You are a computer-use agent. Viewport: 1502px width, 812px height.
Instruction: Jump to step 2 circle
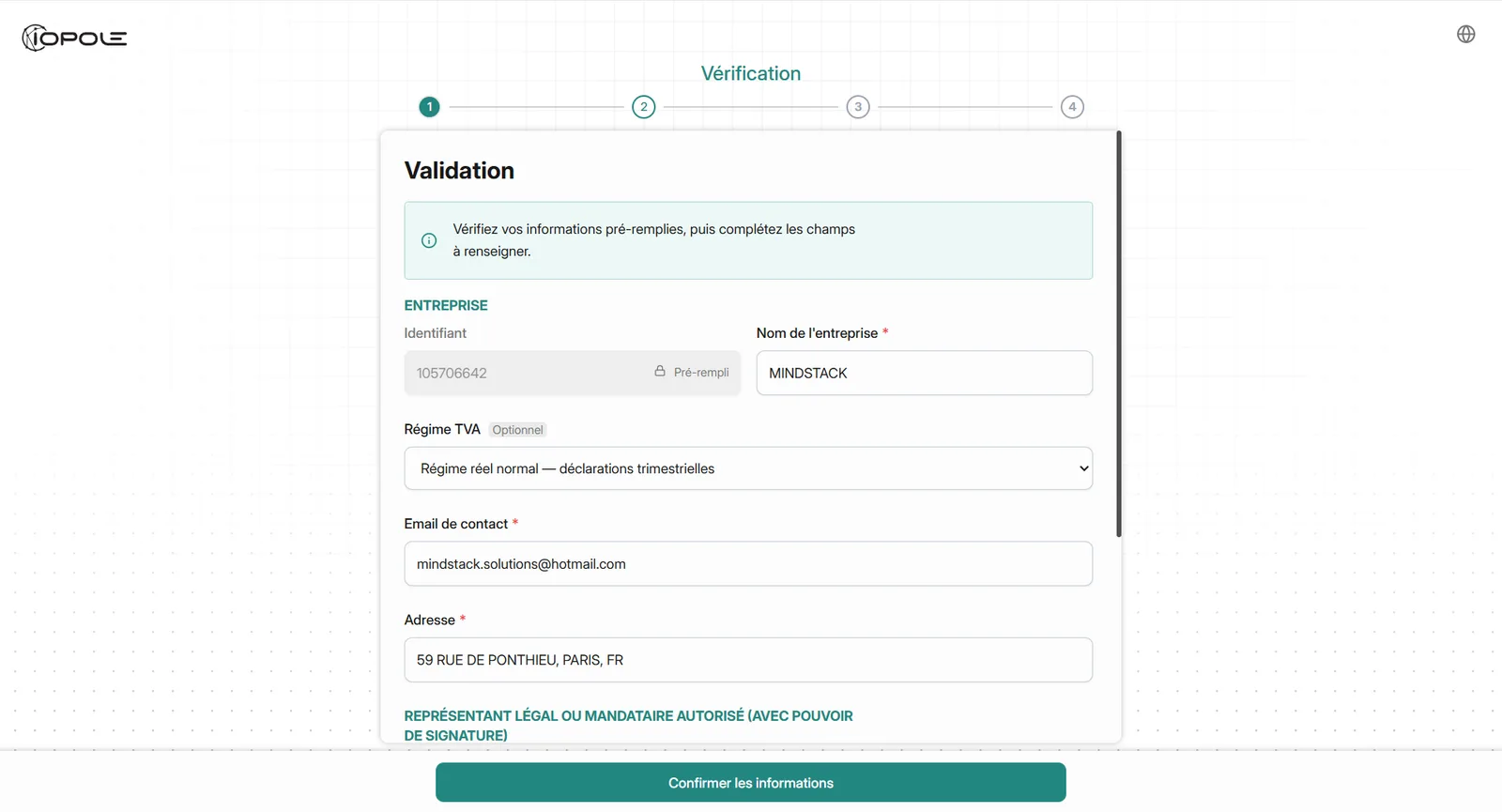coord(643,107)
